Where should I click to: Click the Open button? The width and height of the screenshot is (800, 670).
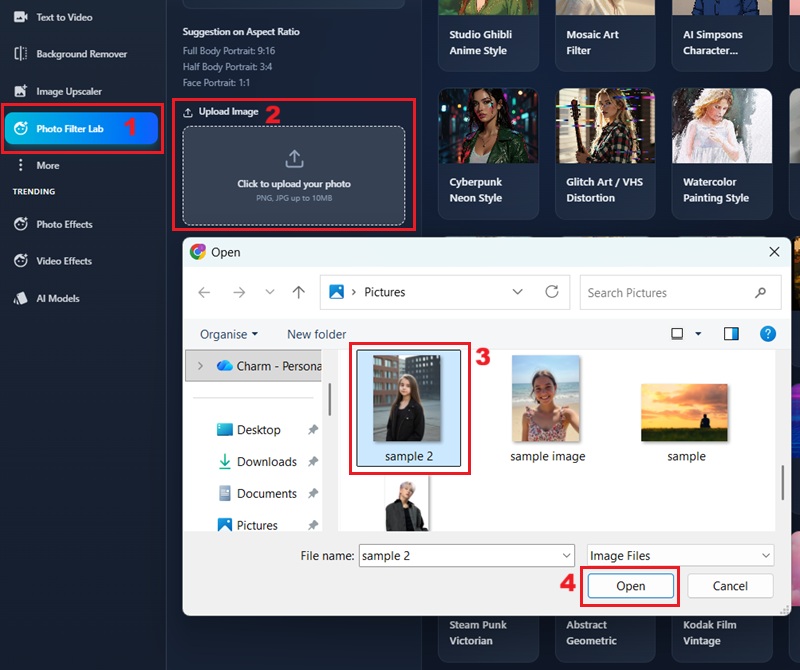point(630,586)
